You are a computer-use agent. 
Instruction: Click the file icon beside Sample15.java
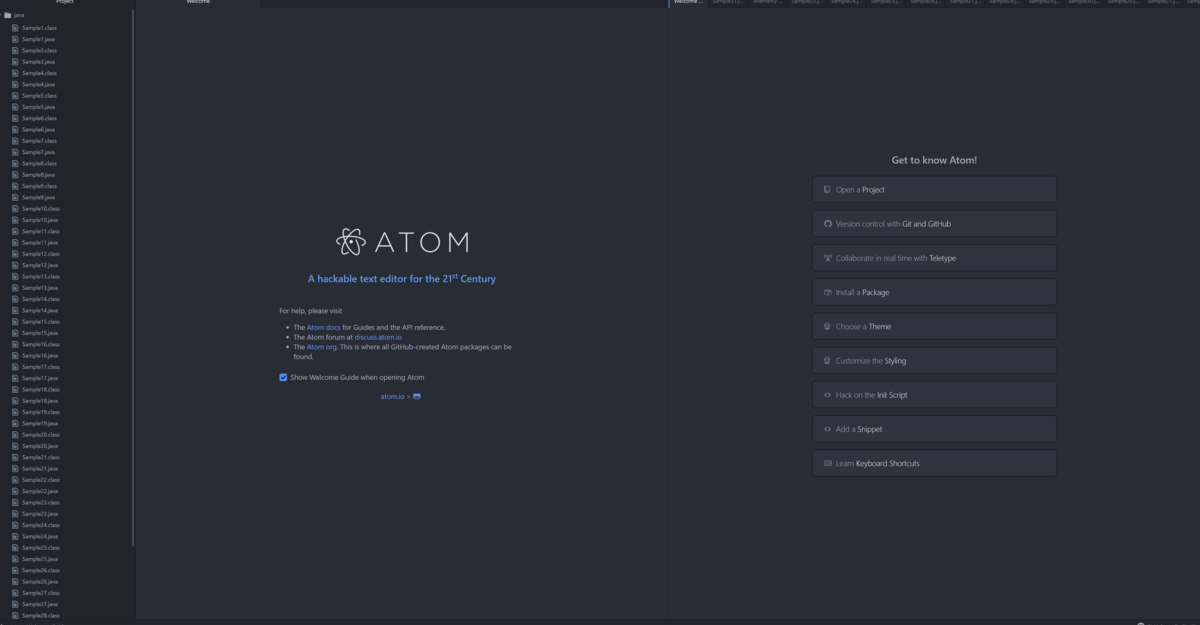[15, 332]
